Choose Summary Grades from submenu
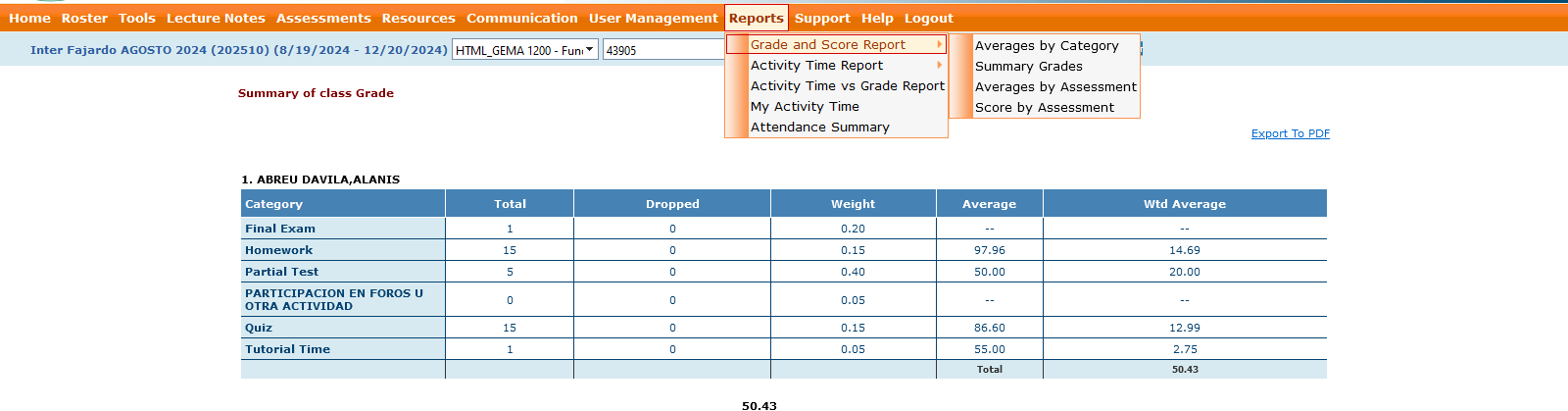 pos(1029,67)
